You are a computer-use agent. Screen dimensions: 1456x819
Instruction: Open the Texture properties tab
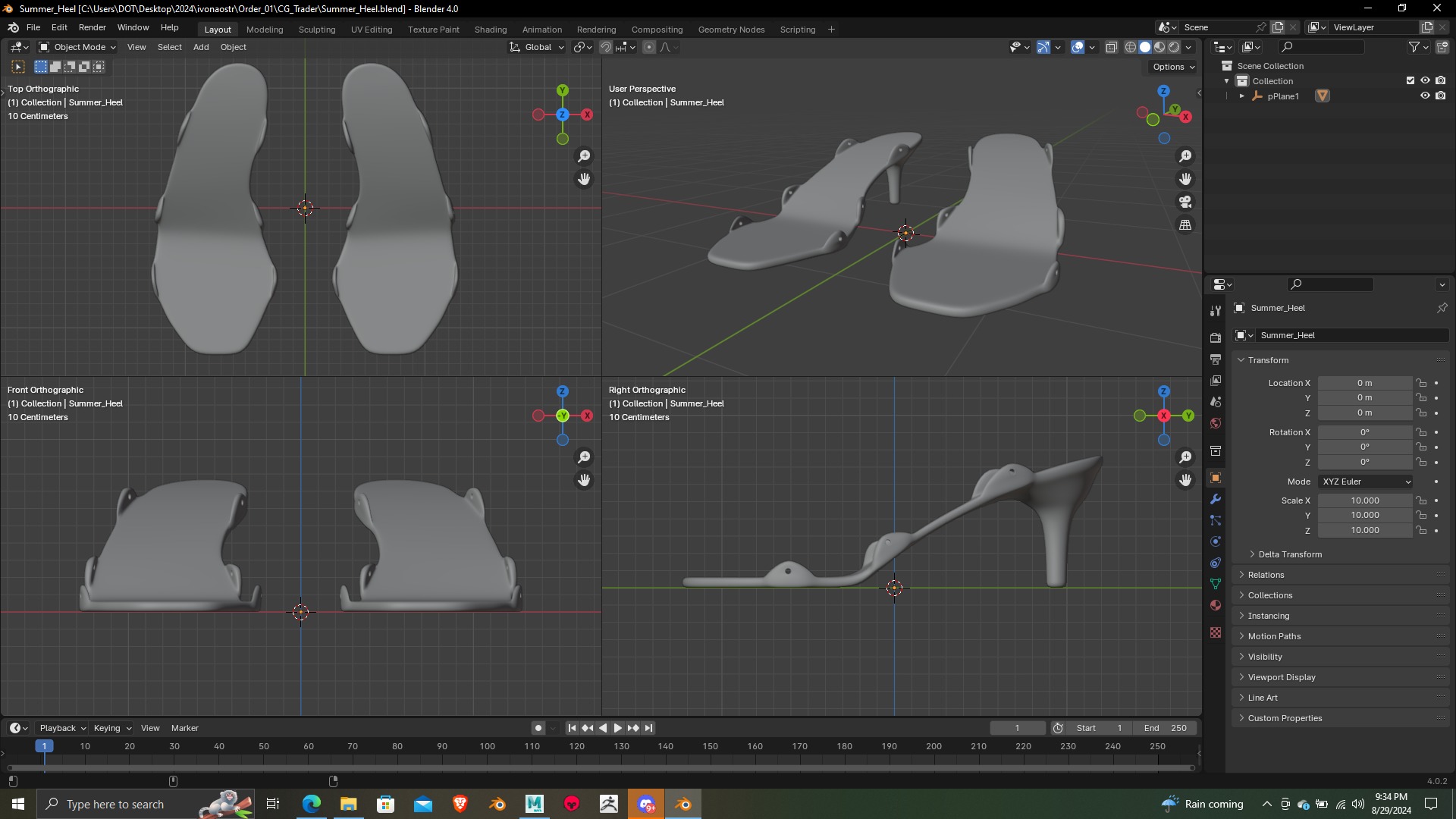tap(1216, 632)
